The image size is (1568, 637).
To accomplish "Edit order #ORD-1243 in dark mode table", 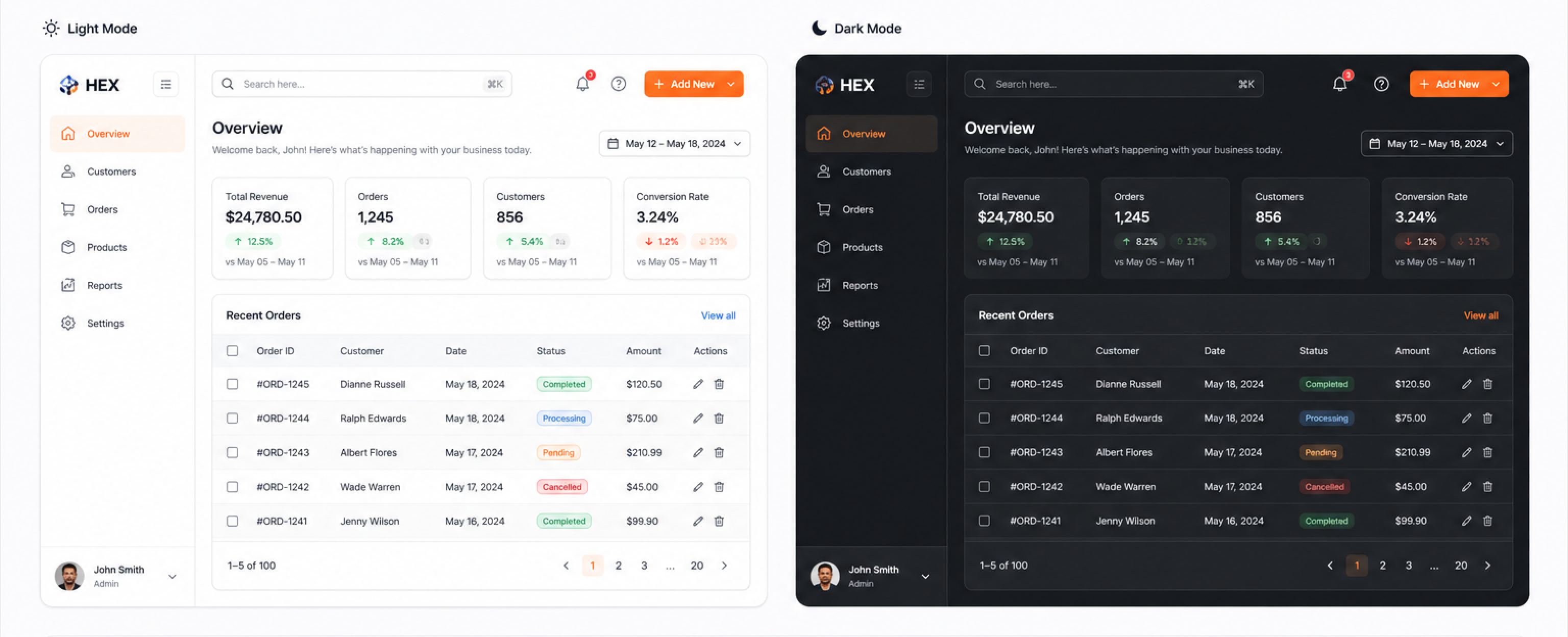I will 1467,452.
